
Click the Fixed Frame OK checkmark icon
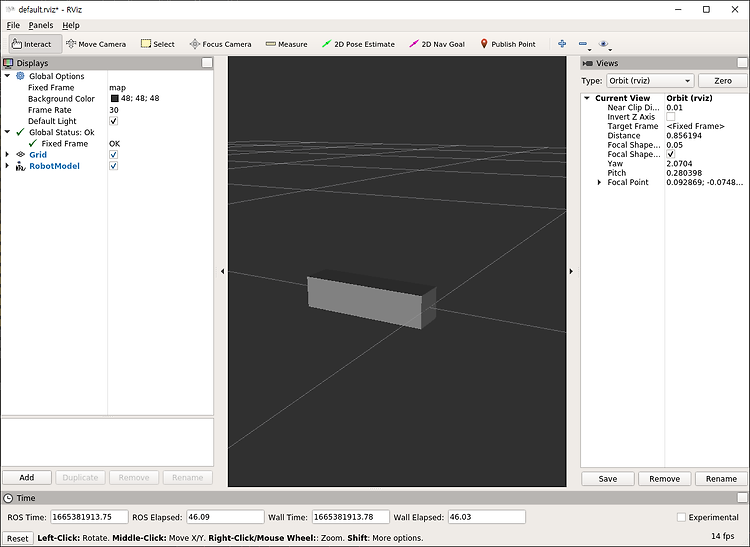tap(33, 143)
